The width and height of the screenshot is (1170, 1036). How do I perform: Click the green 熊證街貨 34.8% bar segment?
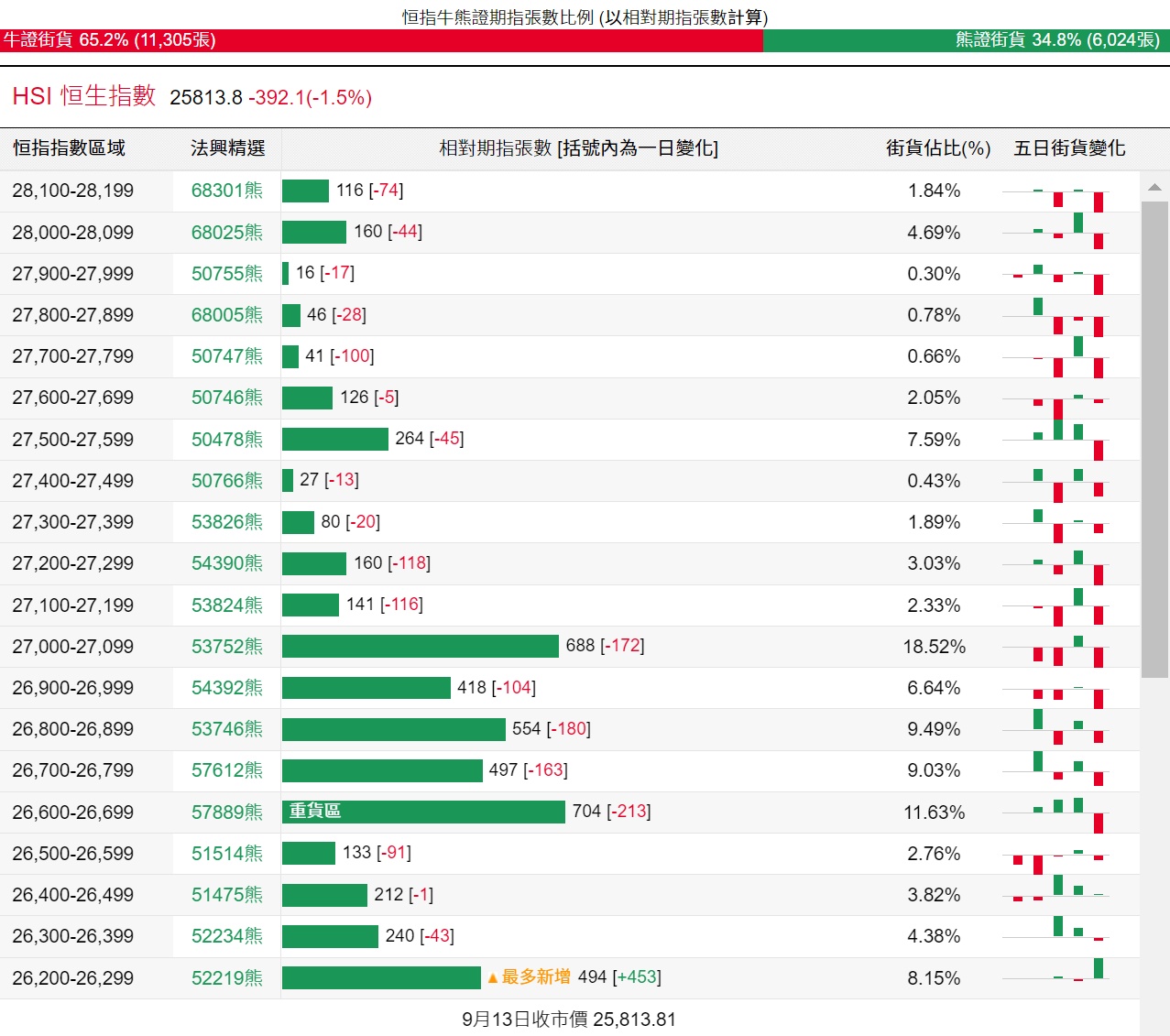[x=966, y=40]
